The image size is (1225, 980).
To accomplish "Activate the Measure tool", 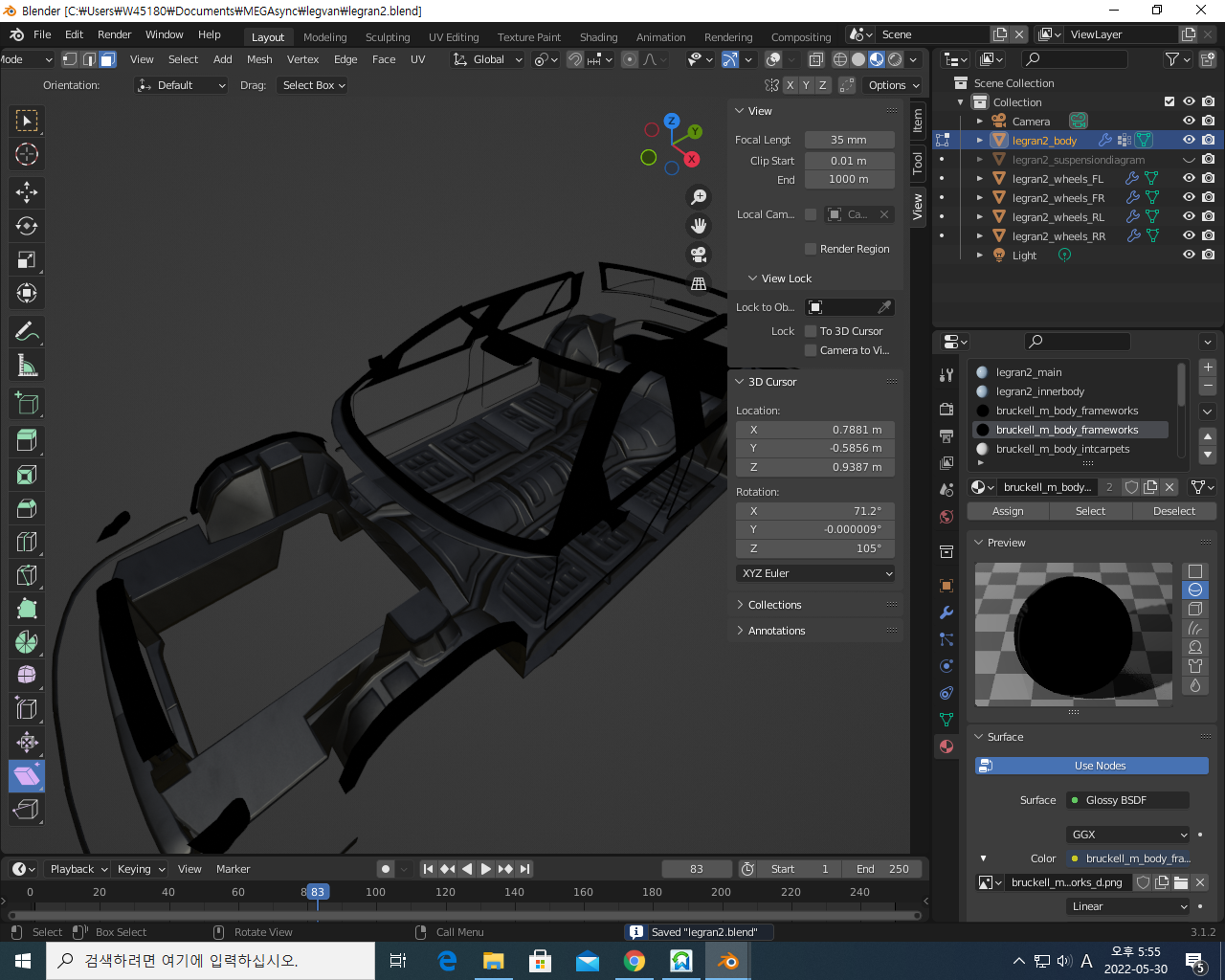I will click(x=27, y=365).
